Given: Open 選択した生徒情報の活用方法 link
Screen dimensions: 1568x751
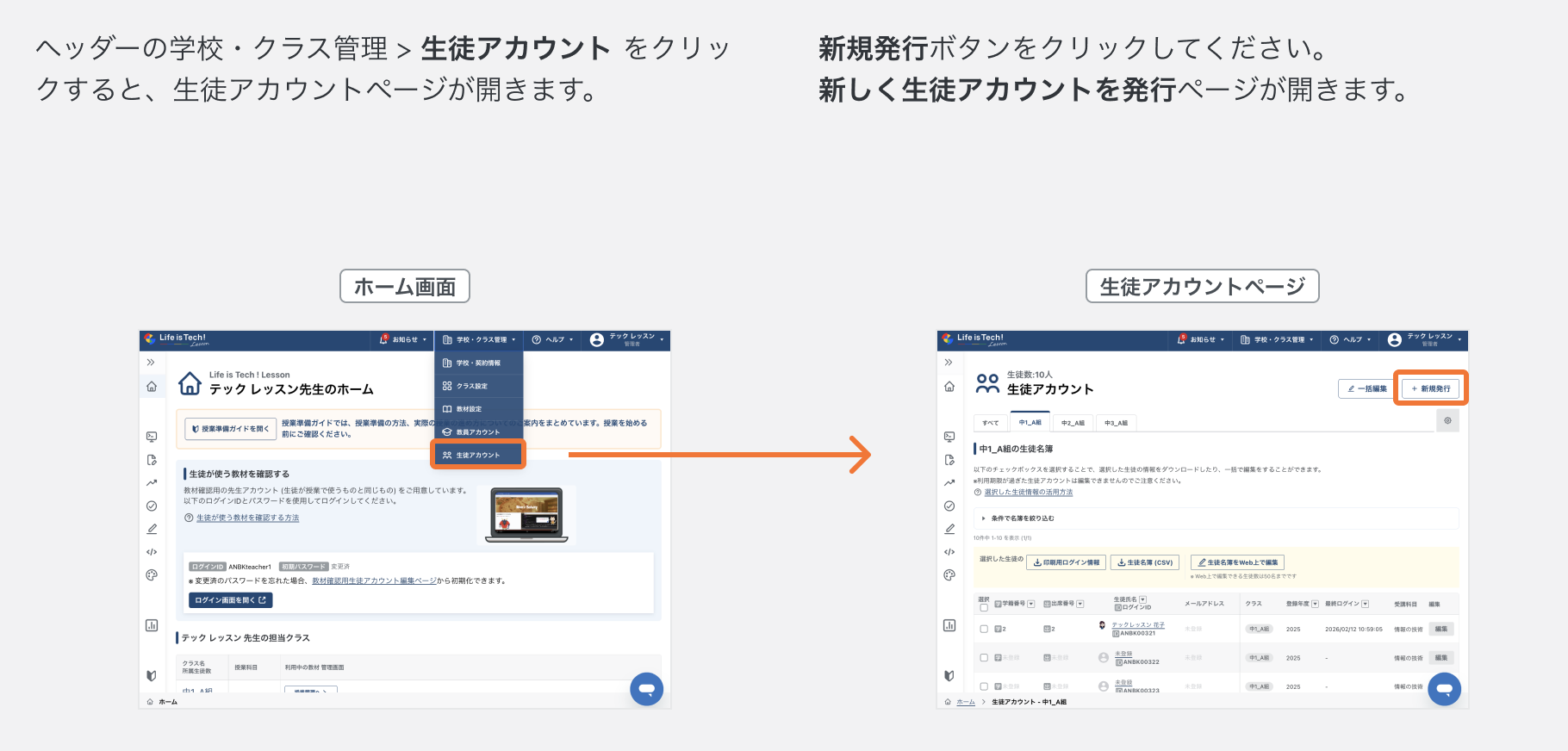Looking at the screenshot, I should pyautogui.click(x=1029, y=492).
